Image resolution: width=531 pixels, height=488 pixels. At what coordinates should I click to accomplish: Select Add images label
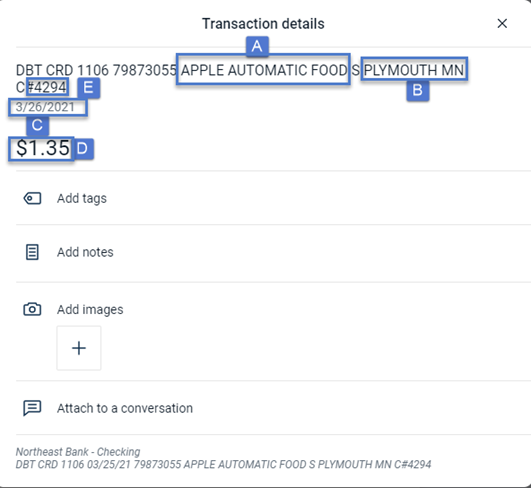(90, 310)
